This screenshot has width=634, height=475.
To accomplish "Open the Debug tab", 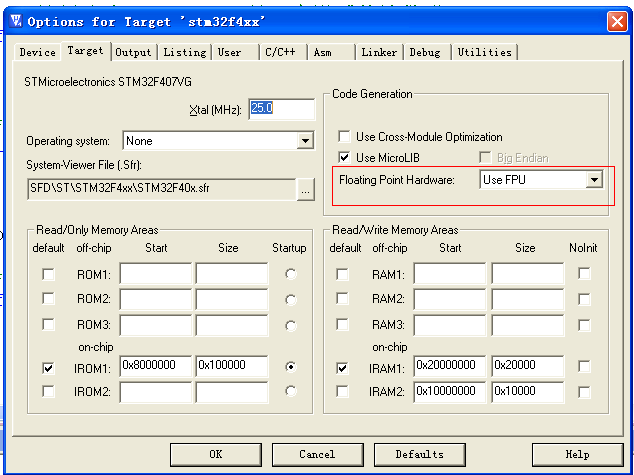I will pos(427,52).
